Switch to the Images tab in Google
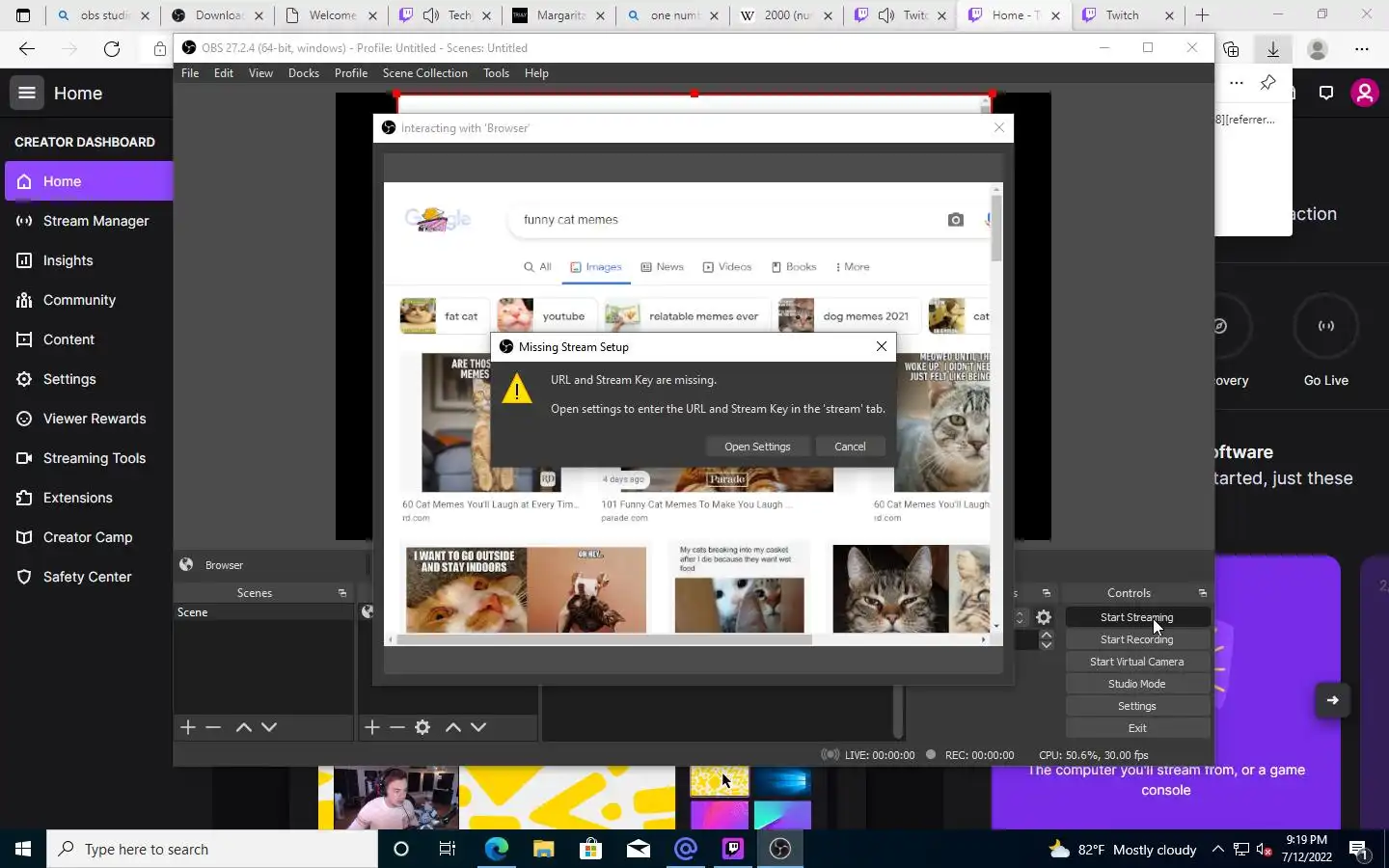 596,267
